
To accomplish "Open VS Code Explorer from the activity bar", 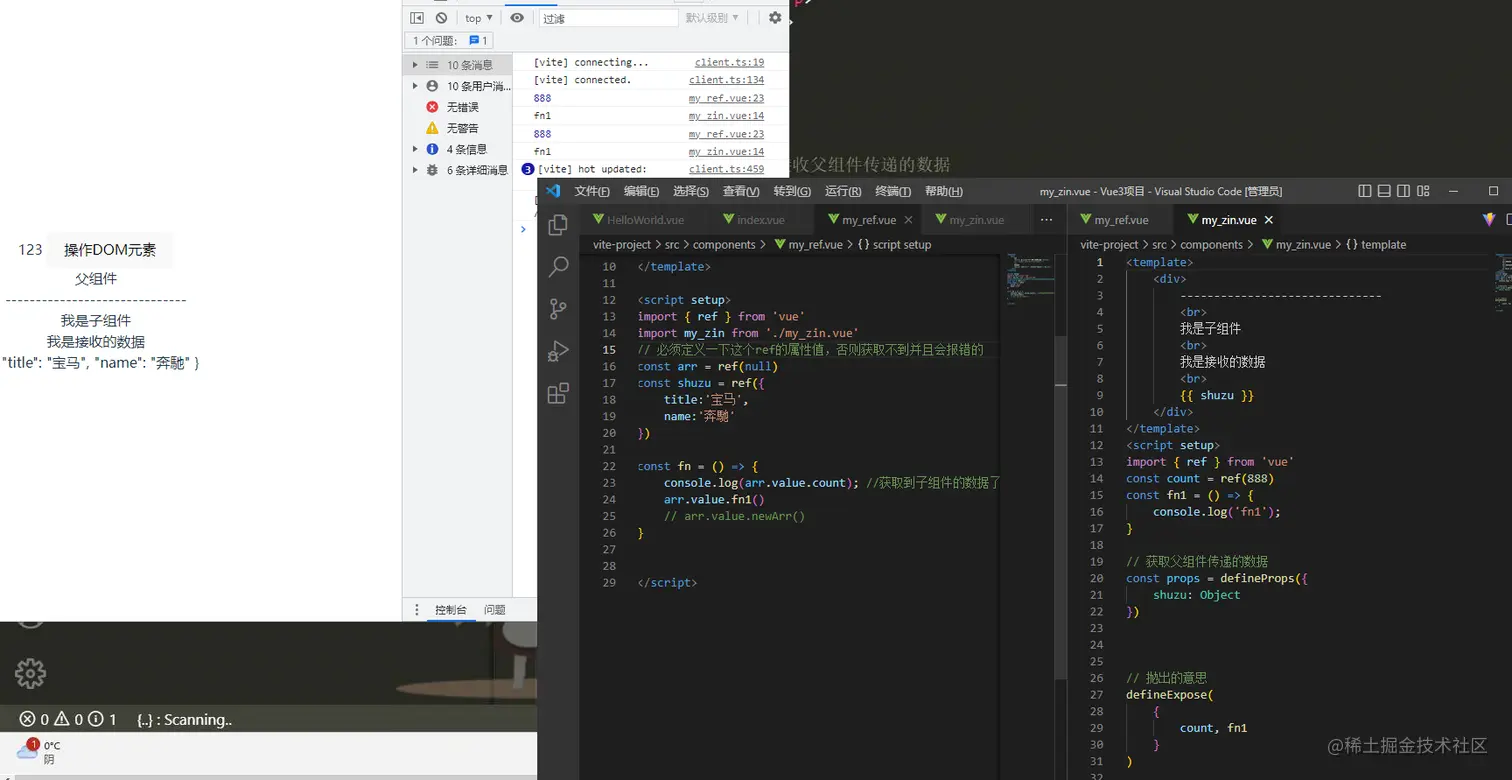I will click(x=558, y=224).
